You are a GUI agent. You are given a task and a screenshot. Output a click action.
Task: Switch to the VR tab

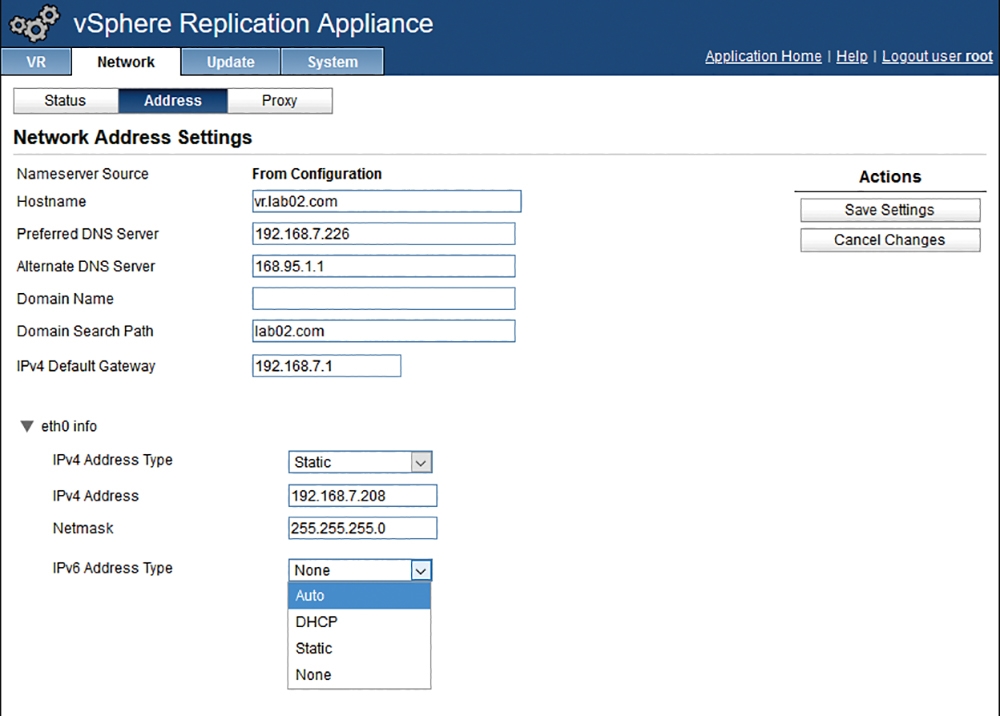36,62
